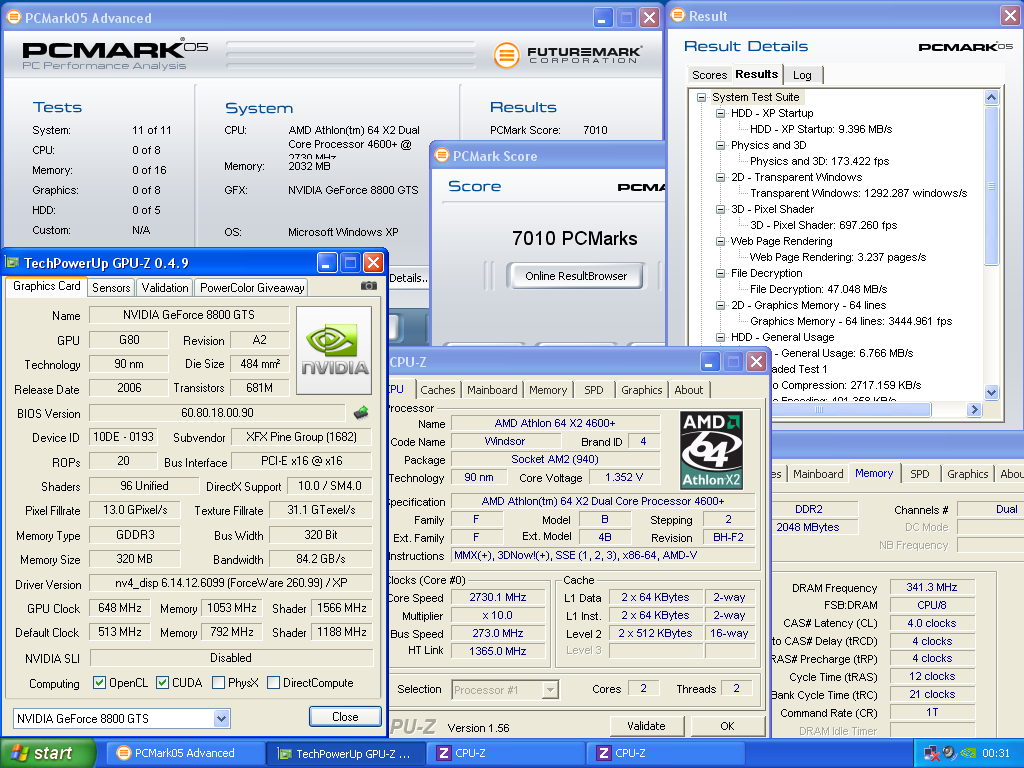Image resolution: width=1024 pixels, height=768 pixels.
Task: Click the PCMark05 Advanced taskbar icon
Action: click(123, 753)
